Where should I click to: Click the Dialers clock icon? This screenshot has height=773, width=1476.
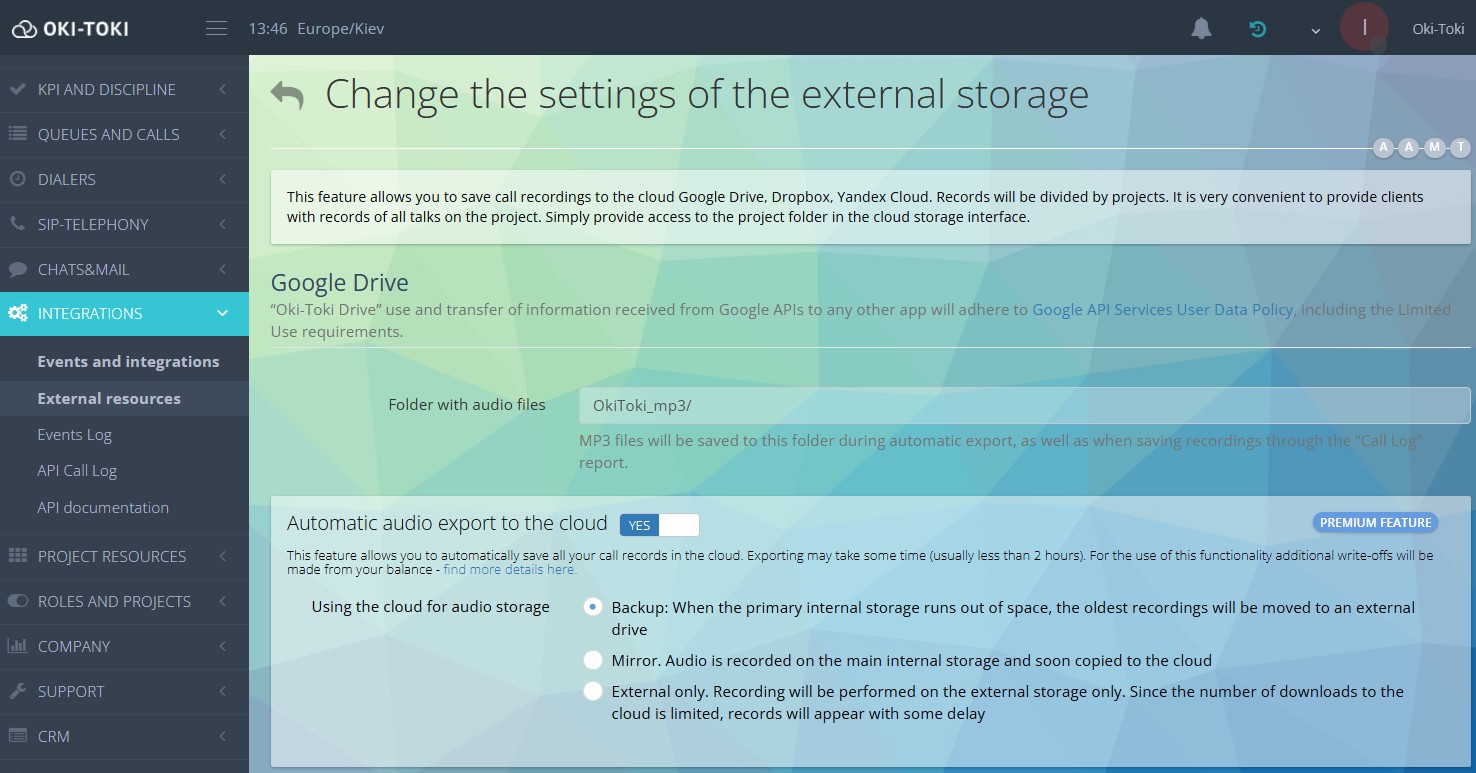18,179
